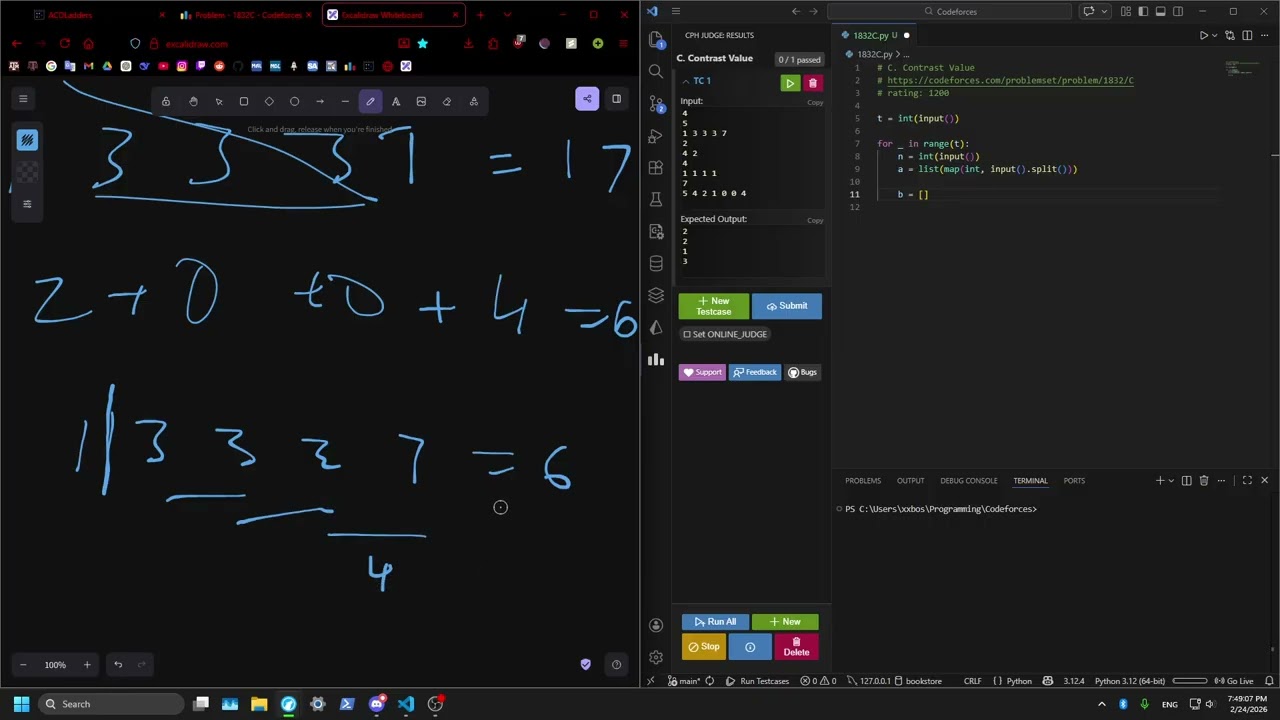Screen dimensions: 1280x720
Task: Reset Excalidraw zoom at 100%
Action: tap(55, 665)
